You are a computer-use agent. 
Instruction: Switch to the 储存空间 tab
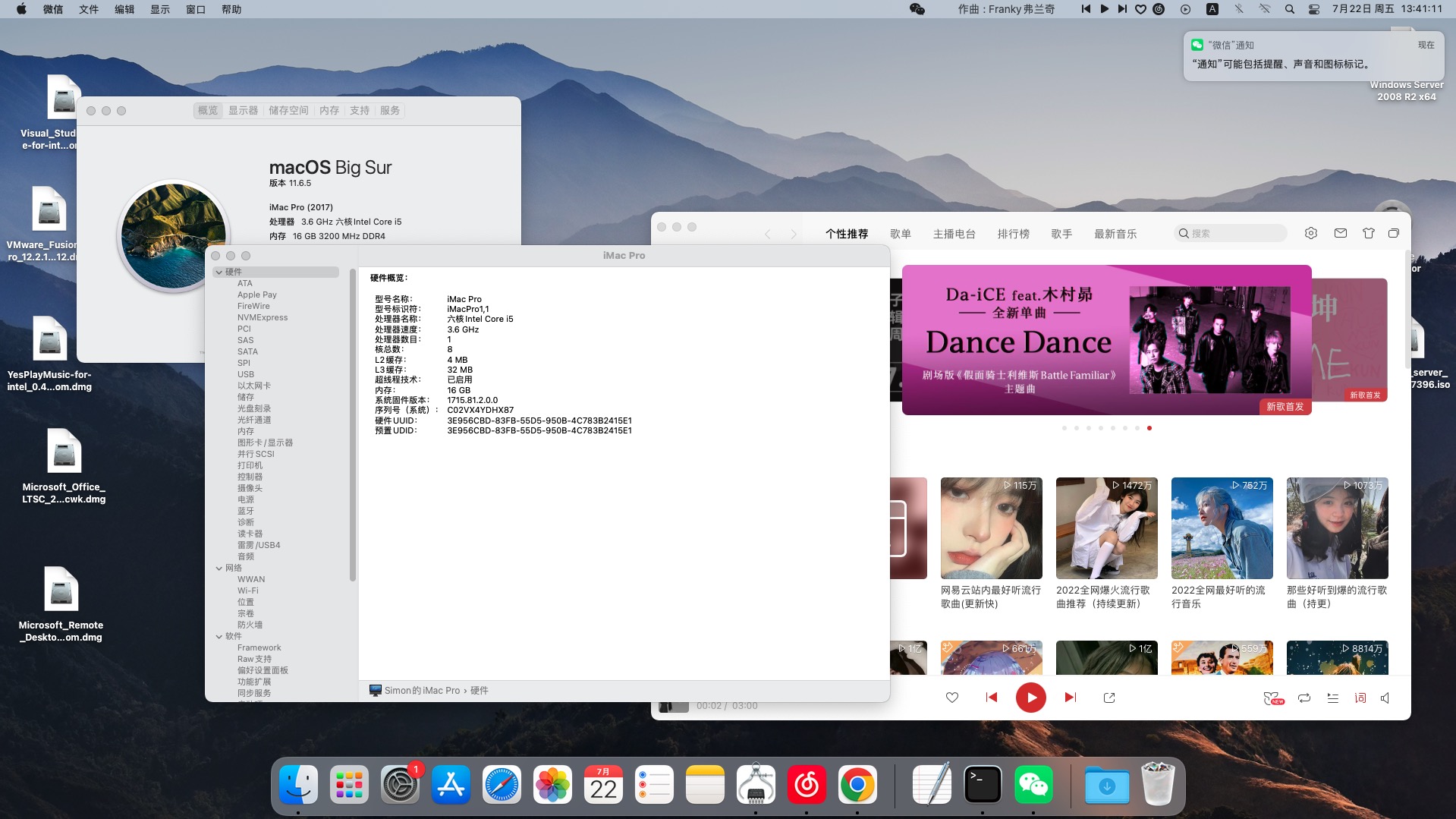[x=288, y=110]
